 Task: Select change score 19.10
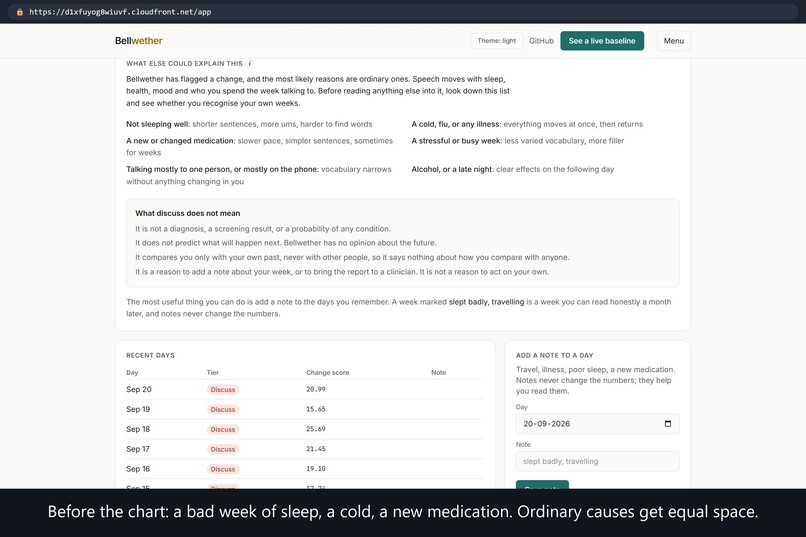point(316,469)
